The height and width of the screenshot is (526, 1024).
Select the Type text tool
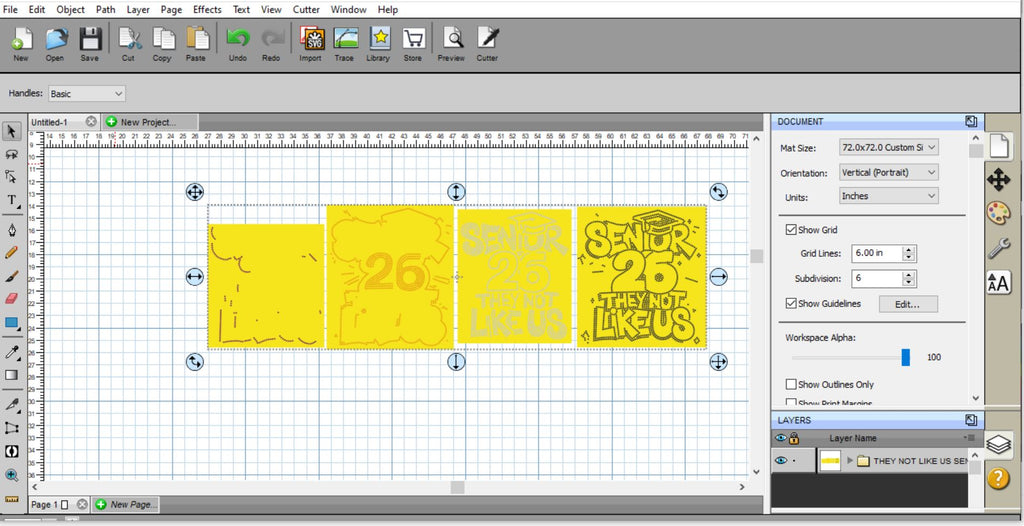point(12,201)
